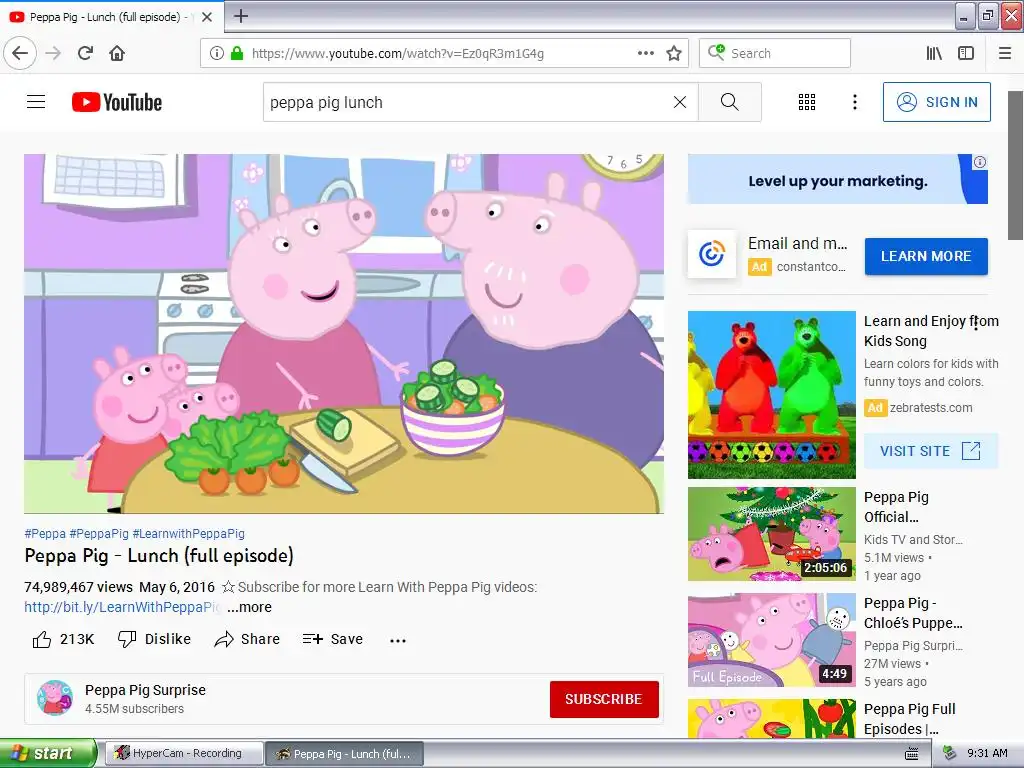This screenshot has width=1024, height=768.
Task: Open YouTube settings three-dot menu
Action: coord(854,102)
